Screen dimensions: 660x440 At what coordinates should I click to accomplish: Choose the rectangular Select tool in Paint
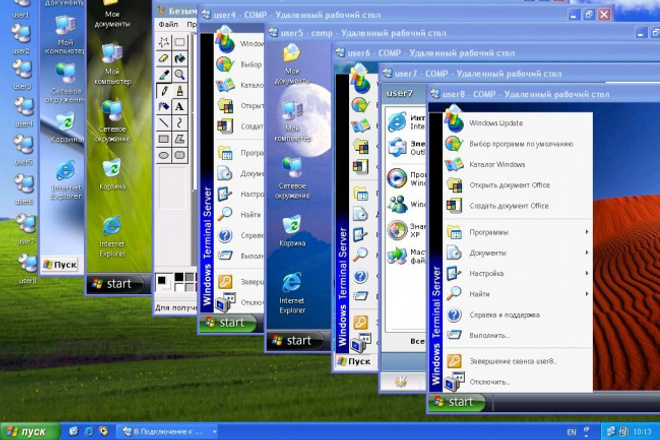coord(180,42)
